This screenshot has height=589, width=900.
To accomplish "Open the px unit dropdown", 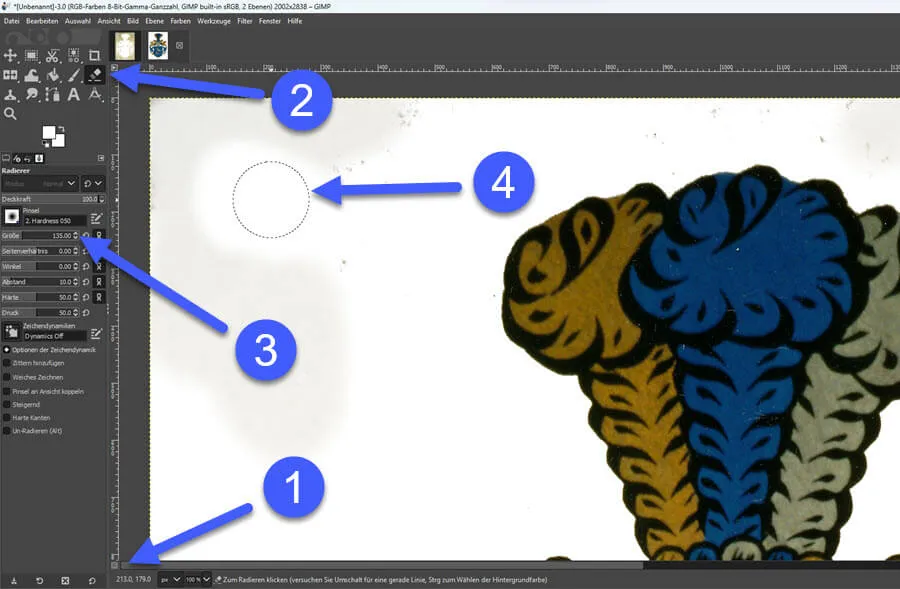I will click(x=170, y=579).
